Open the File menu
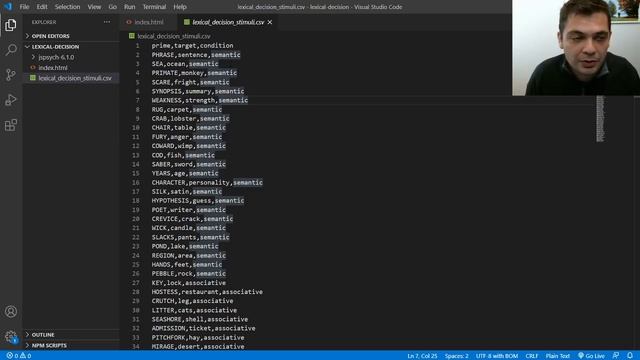Screen dimensions: 640x360 (24, 7)
